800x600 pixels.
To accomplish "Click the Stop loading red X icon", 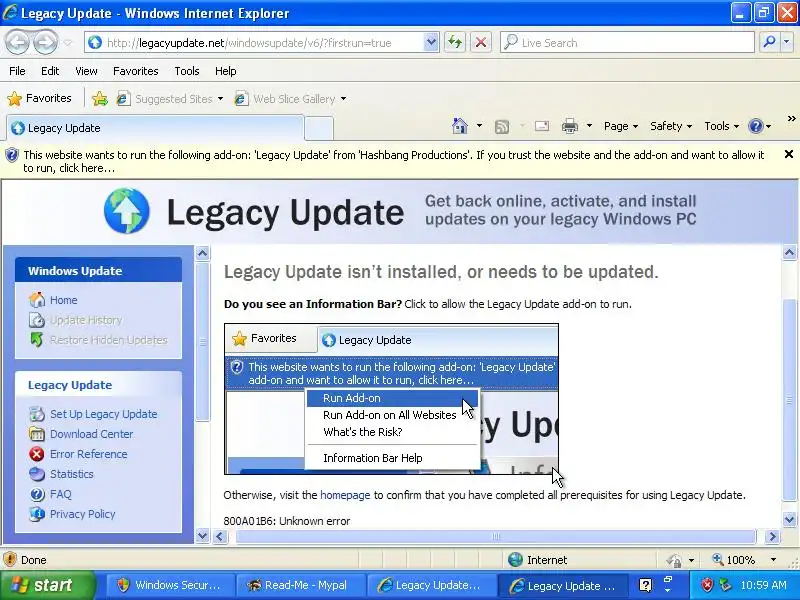I will (481, 42).
